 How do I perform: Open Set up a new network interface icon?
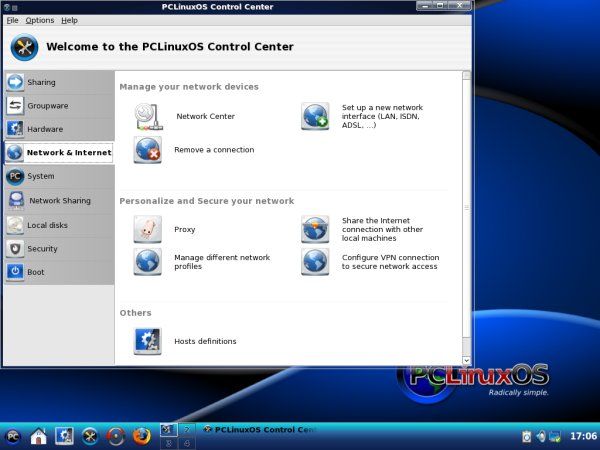point(315,116)
